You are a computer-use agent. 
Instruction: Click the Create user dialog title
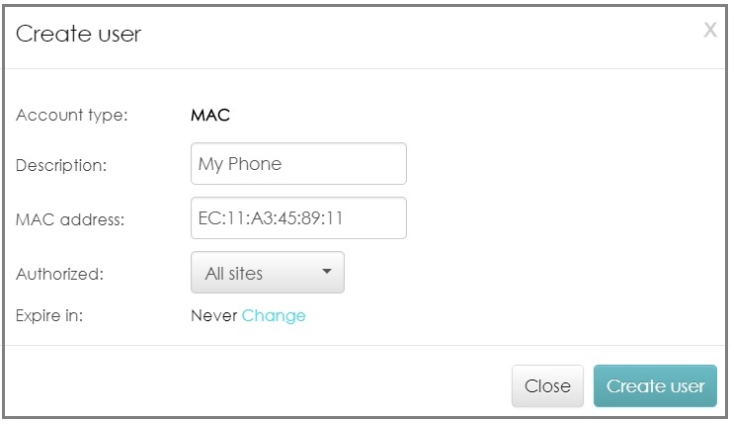click(x=79, y=35)
